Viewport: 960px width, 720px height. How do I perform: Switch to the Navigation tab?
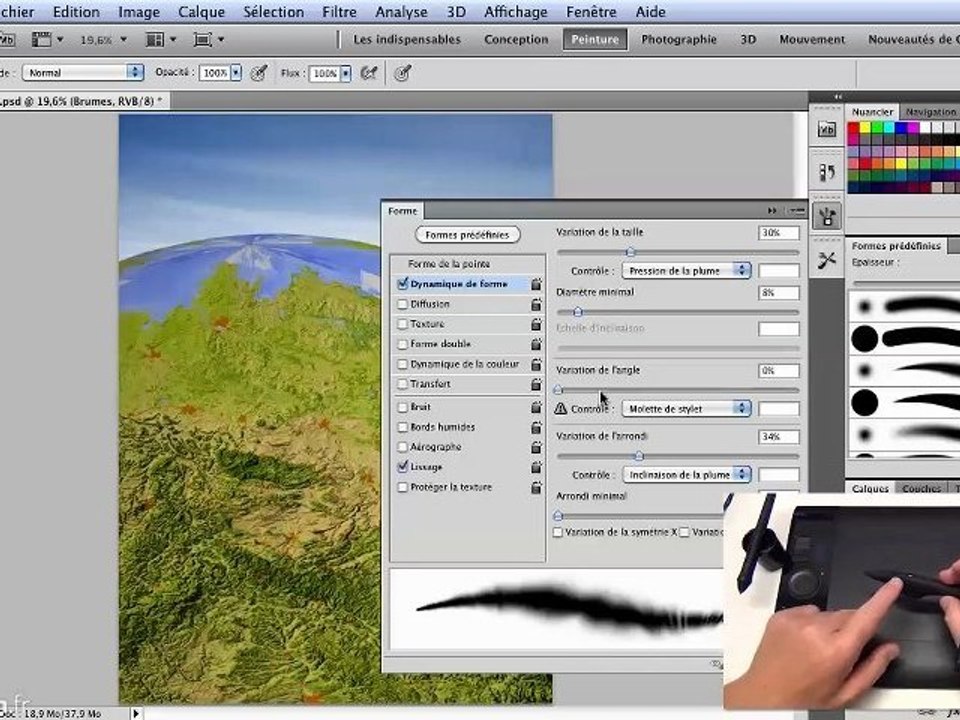click(931, 112)
